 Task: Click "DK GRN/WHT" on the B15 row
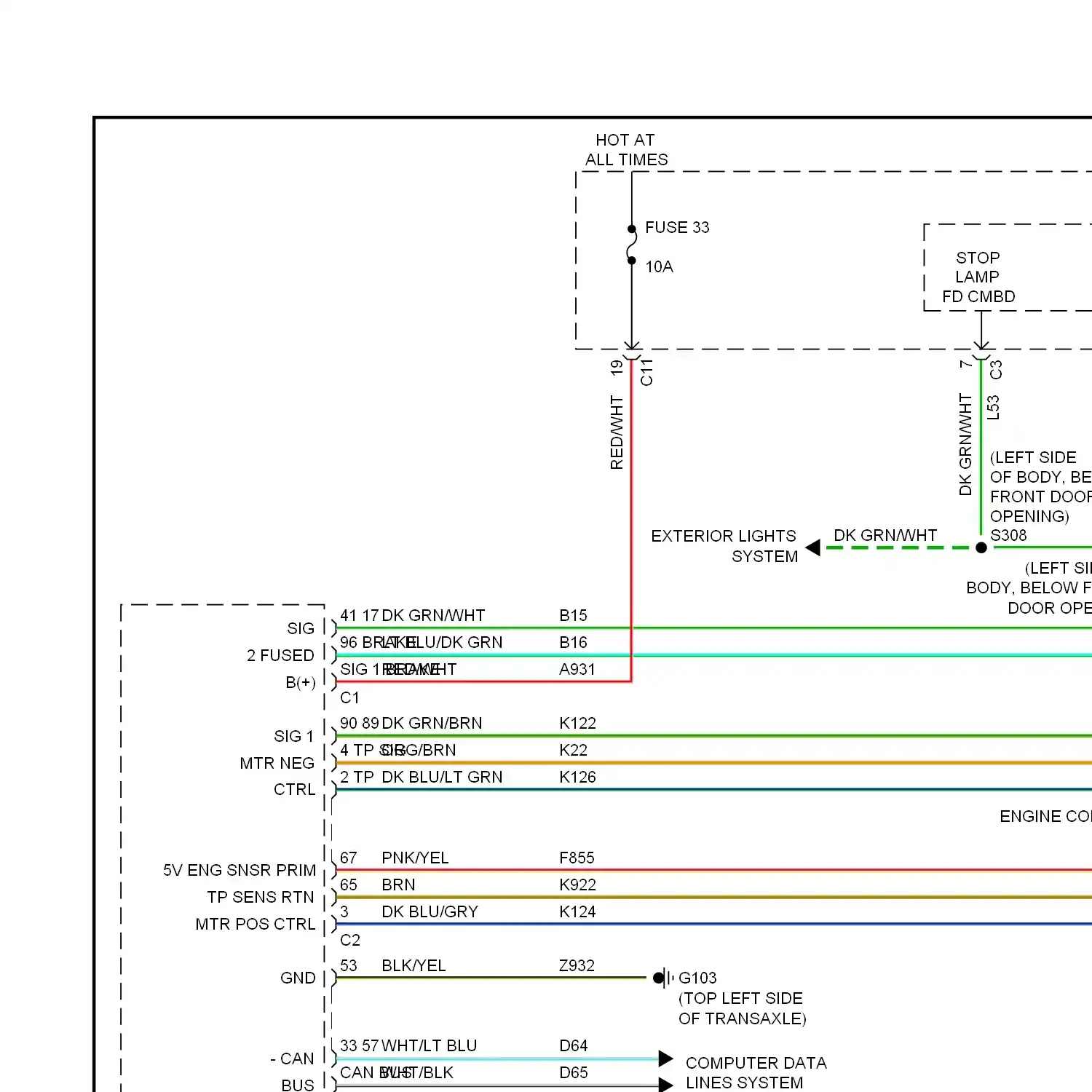tap(433, 615)
